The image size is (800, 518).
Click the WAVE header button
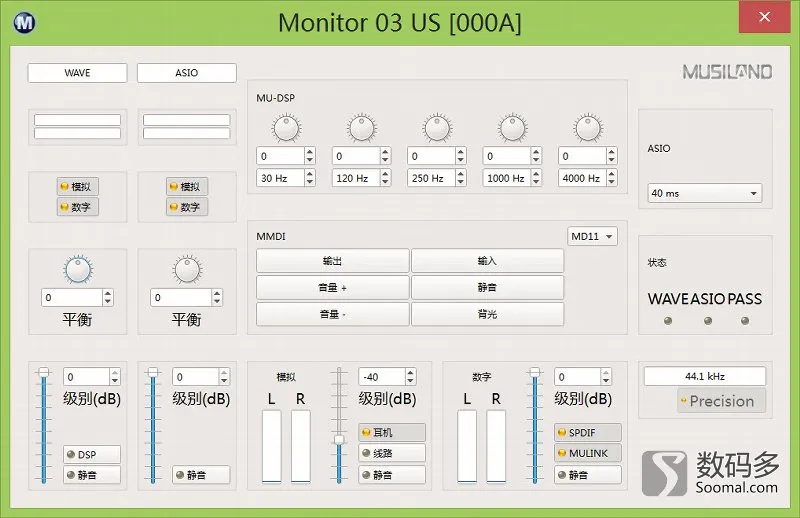coord(78,72)
